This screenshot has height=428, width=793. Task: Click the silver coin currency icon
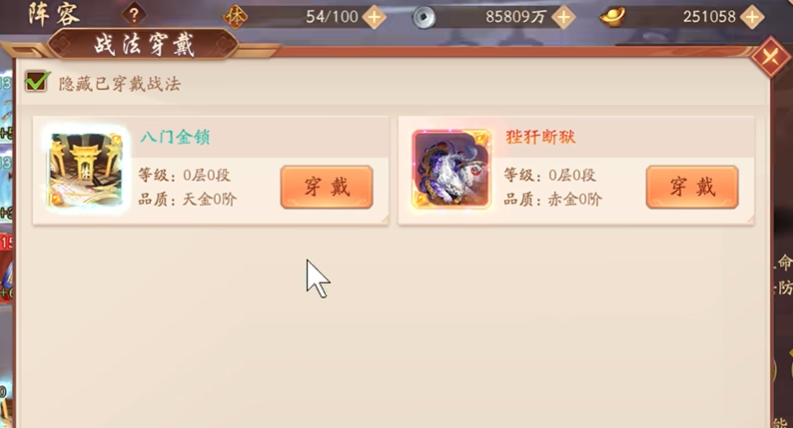pos(424,18)
